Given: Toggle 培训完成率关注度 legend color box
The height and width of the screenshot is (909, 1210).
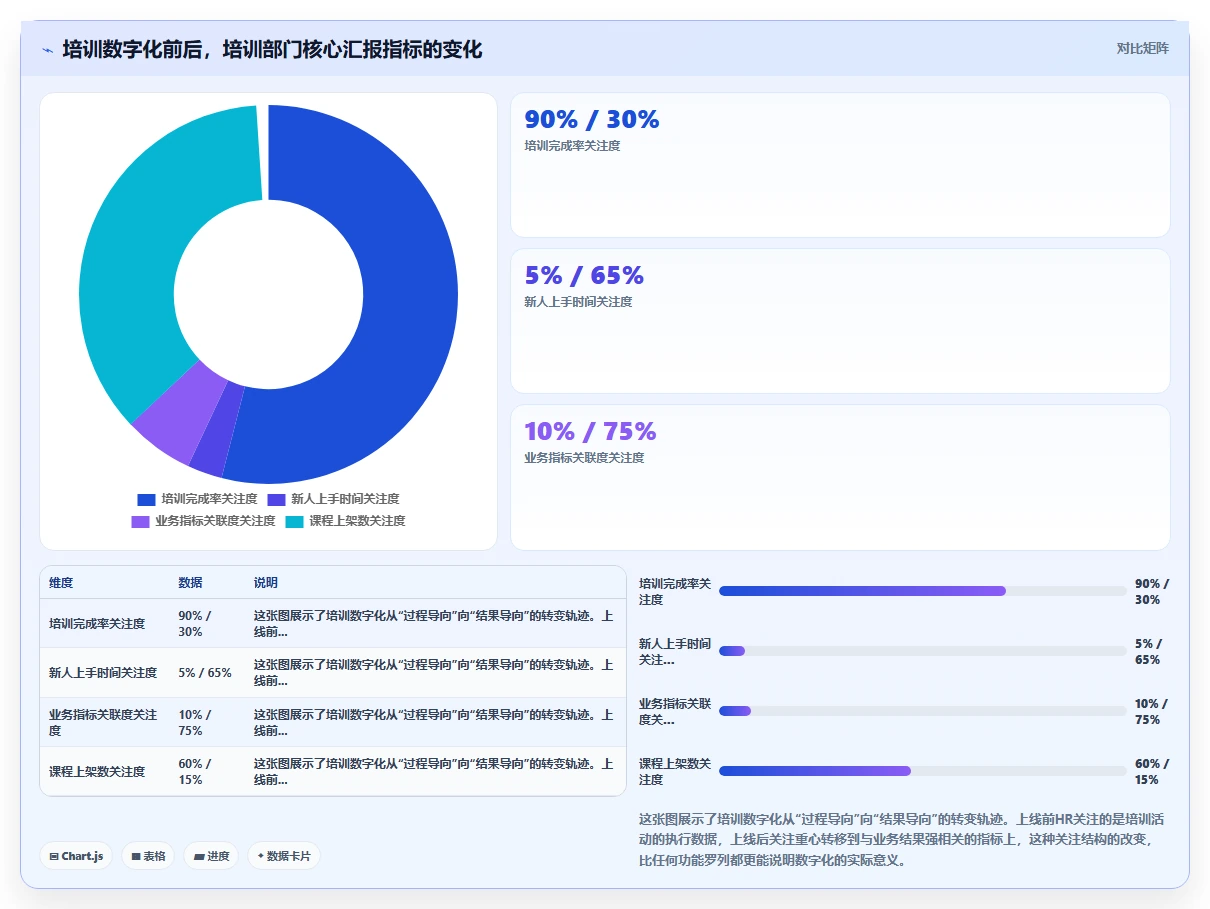Looking at the screenshot, I should pos(147,499).
